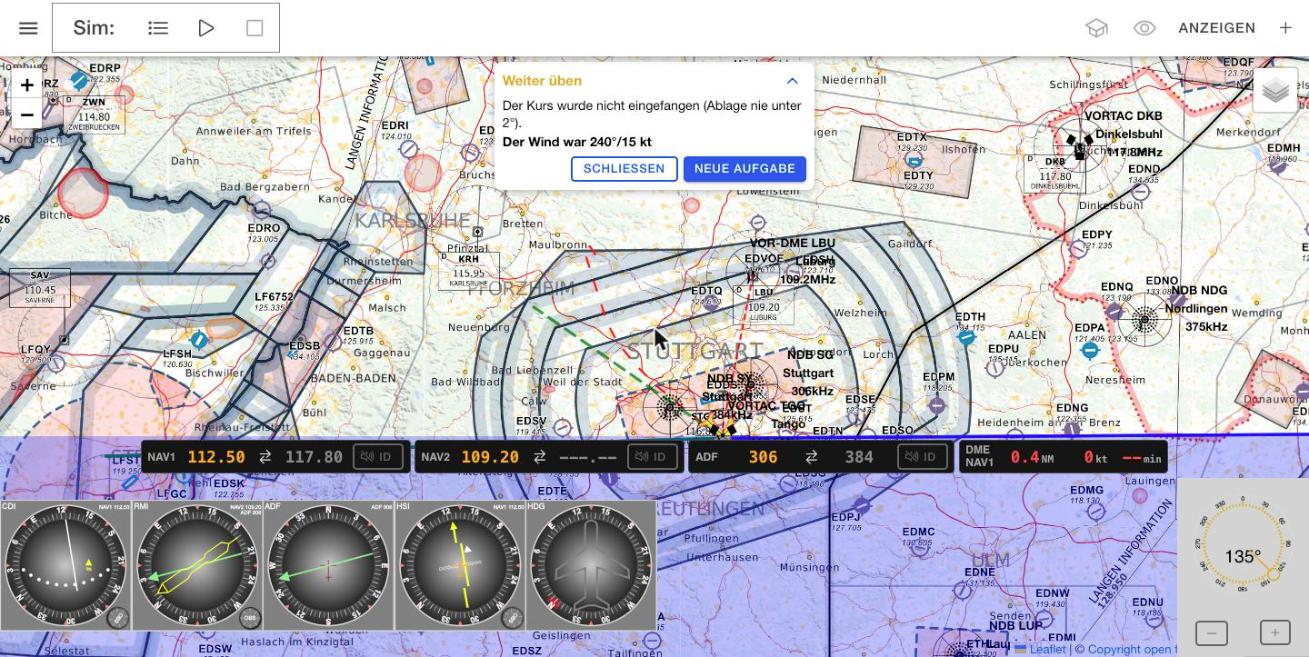Open the Leaflet attribution link
This screenshot has height=657, width=1309.
tap(1040, 649)
